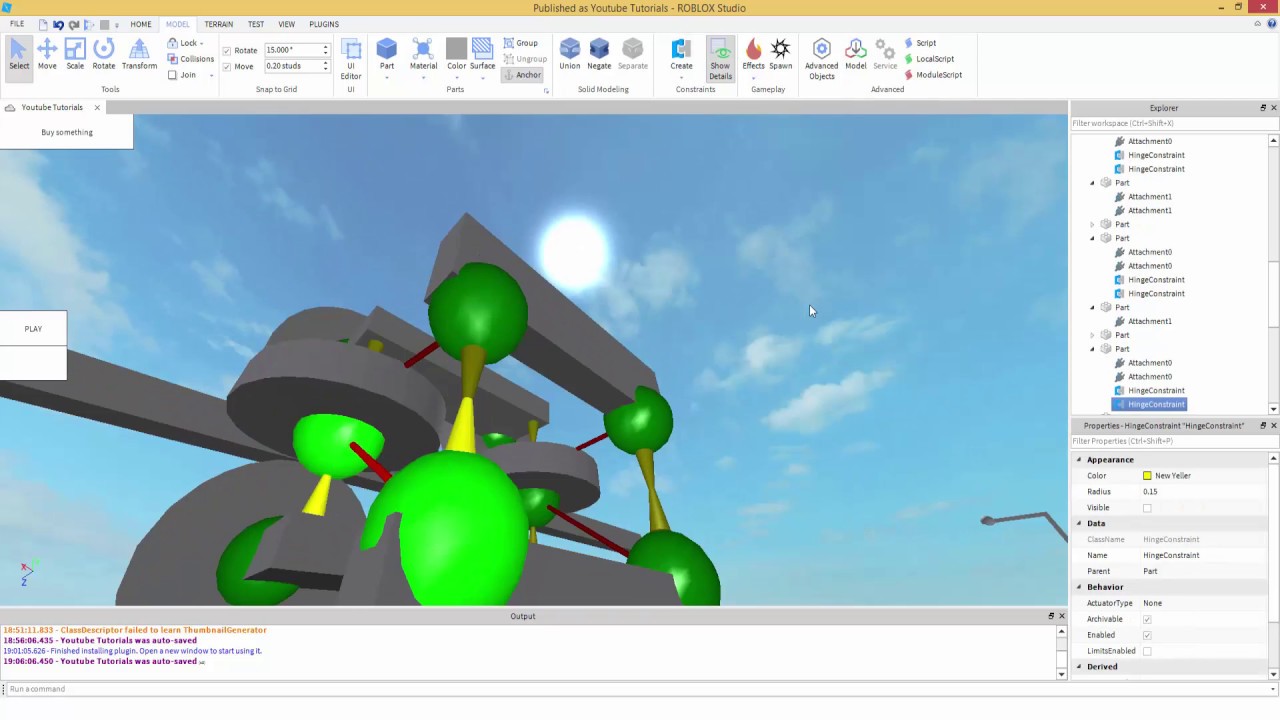Insert a Model object
1280x720 pixels.
(x=856, y=55)
